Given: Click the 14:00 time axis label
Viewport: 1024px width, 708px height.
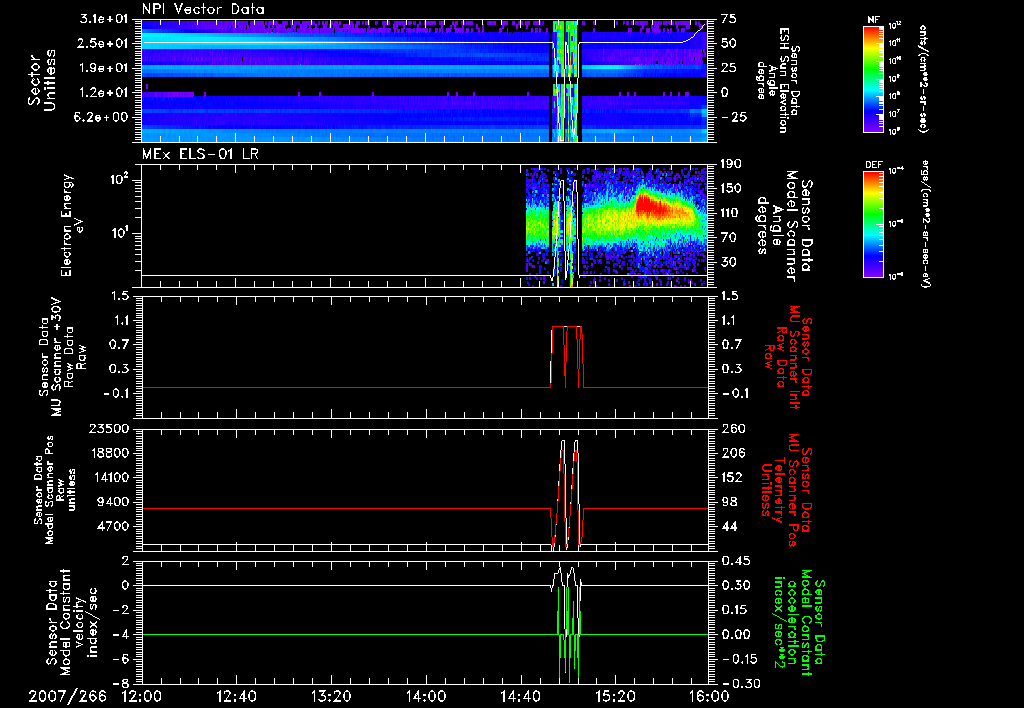Looking at the screenshot, I should (x=426, y=696).
